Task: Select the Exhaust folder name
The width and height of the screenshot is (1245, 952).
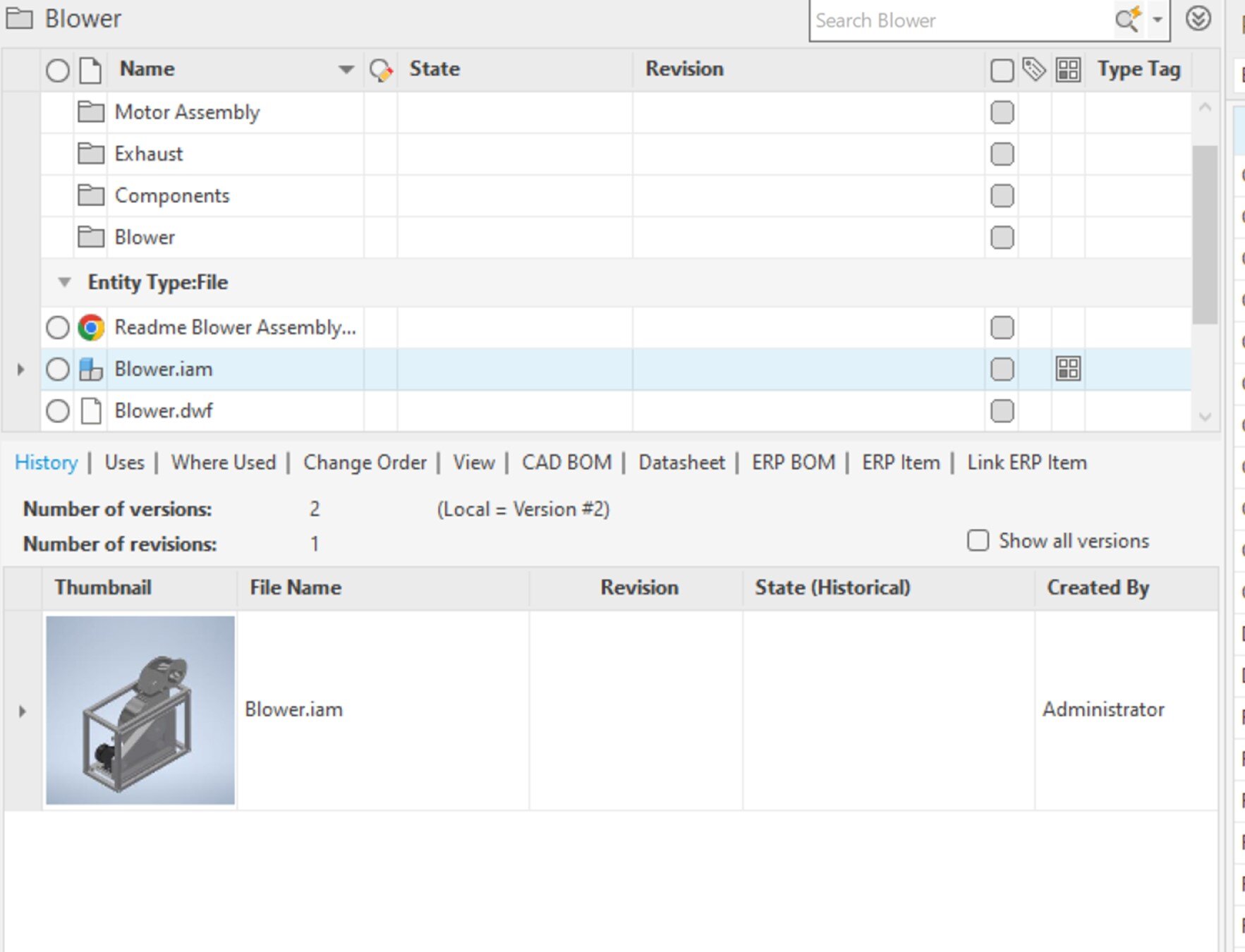Action: 149,154
